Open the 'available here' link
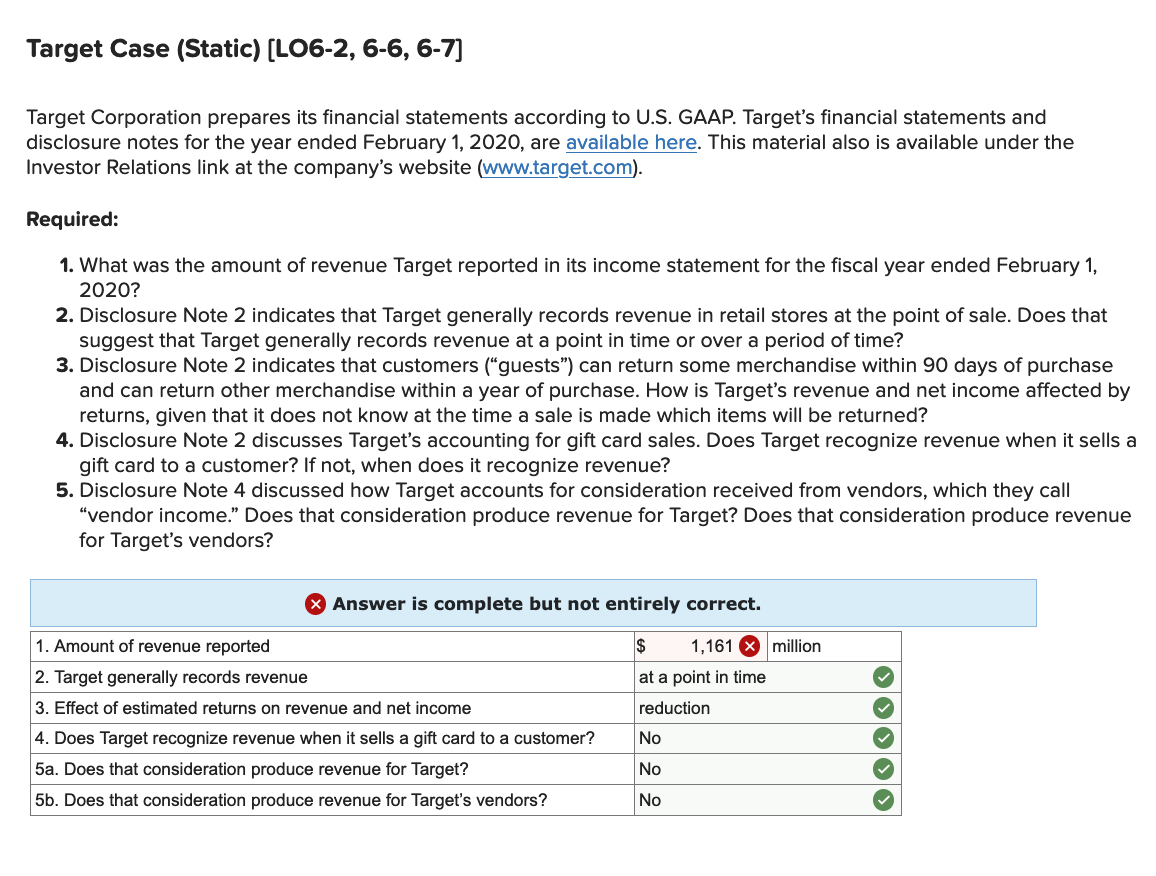This screenshot has width=1156, height=876. (x=631, y=142)
